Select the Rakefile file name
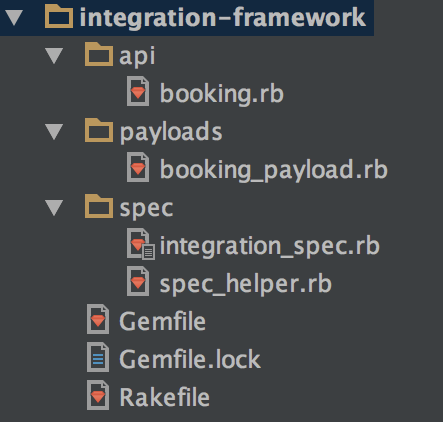This screenshot has height=422, width=443. click(x=165, y=397)
